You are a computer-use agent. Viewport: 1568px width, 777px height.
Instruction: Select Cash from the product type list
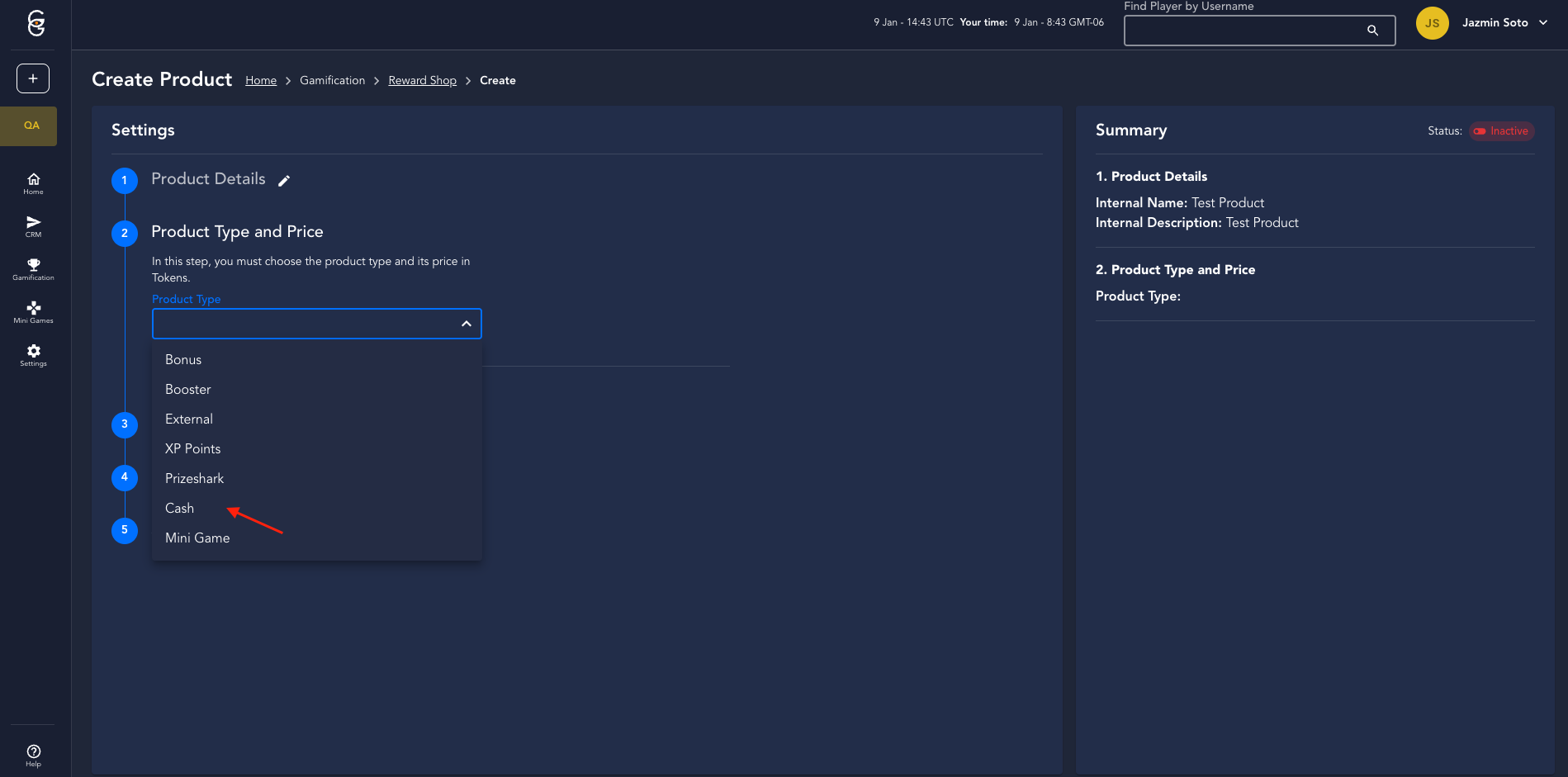click(180, 509)
